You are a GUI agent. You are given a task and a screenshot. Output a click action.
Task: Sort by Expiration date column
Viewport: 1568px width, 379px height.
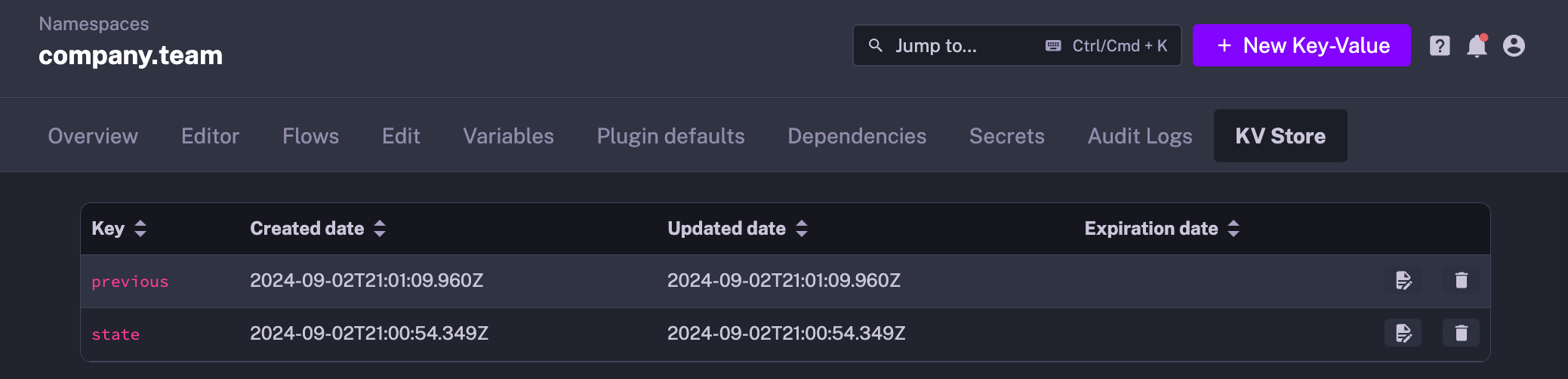[x=1234, y=229]
